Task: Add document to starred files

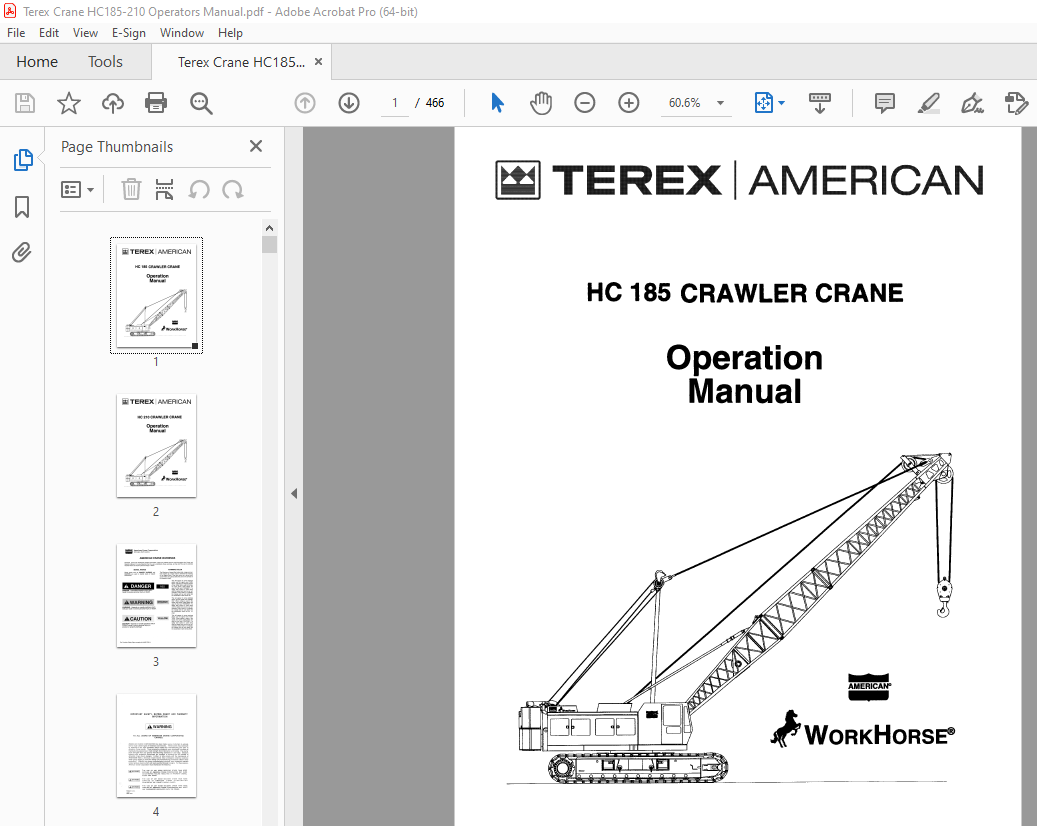Action: [69, 103]
